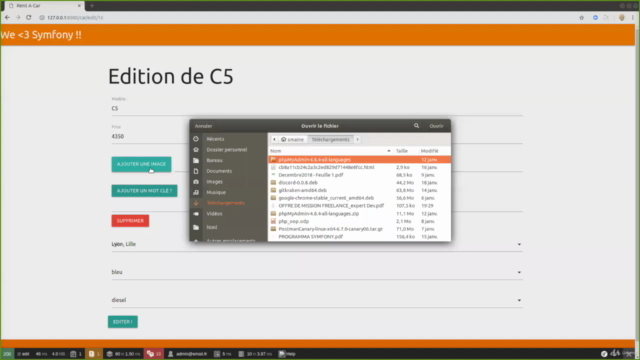Image resolution: width=640 pixels, height=360 pixels.
Task: Select the phpMyAdmin-4.8.4-all-languages.zip file
Action: (359, 213)
